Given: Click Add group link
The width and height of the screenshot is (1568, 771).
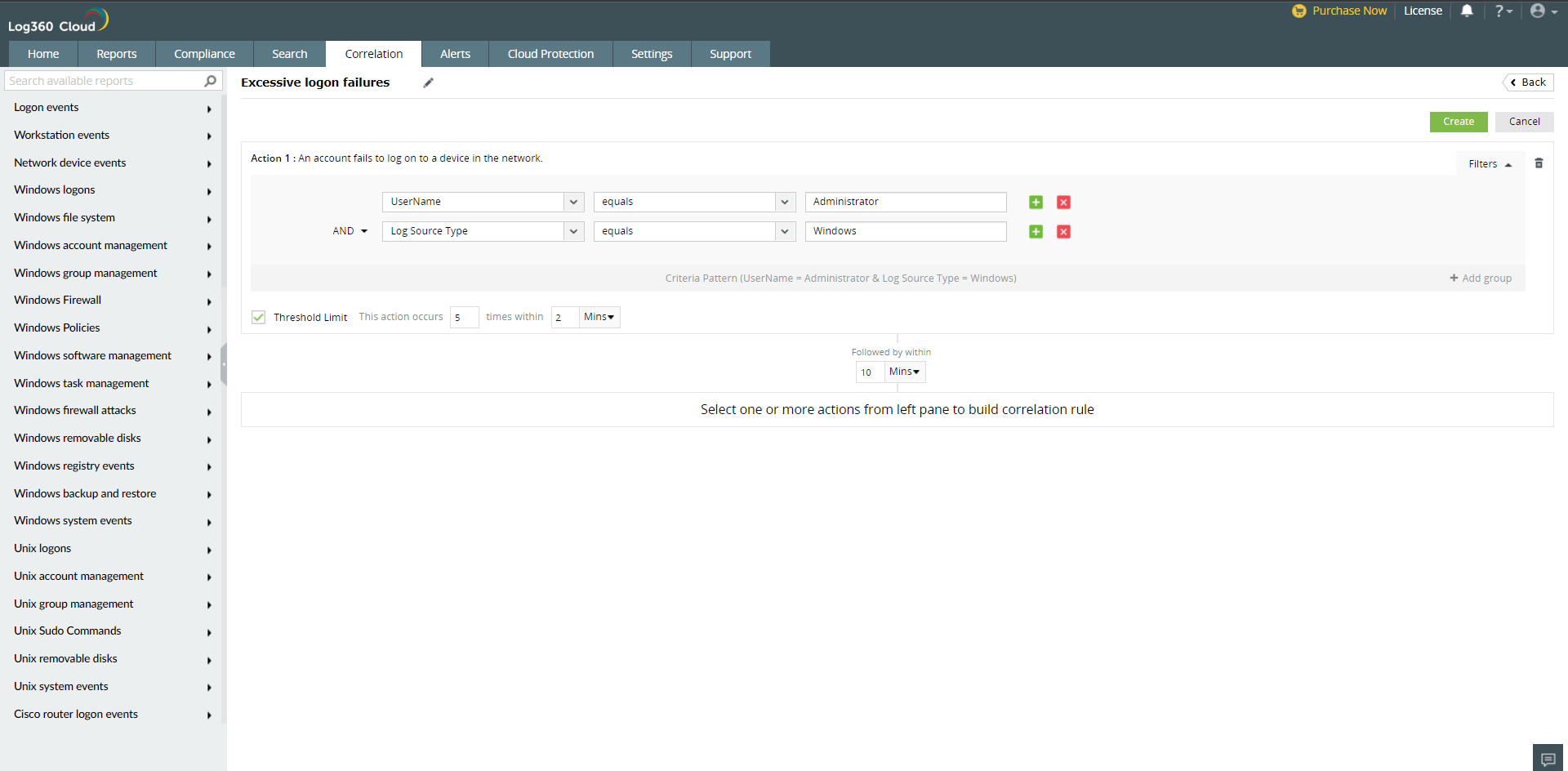Looking at the screenshot, I should [1481, 279].
